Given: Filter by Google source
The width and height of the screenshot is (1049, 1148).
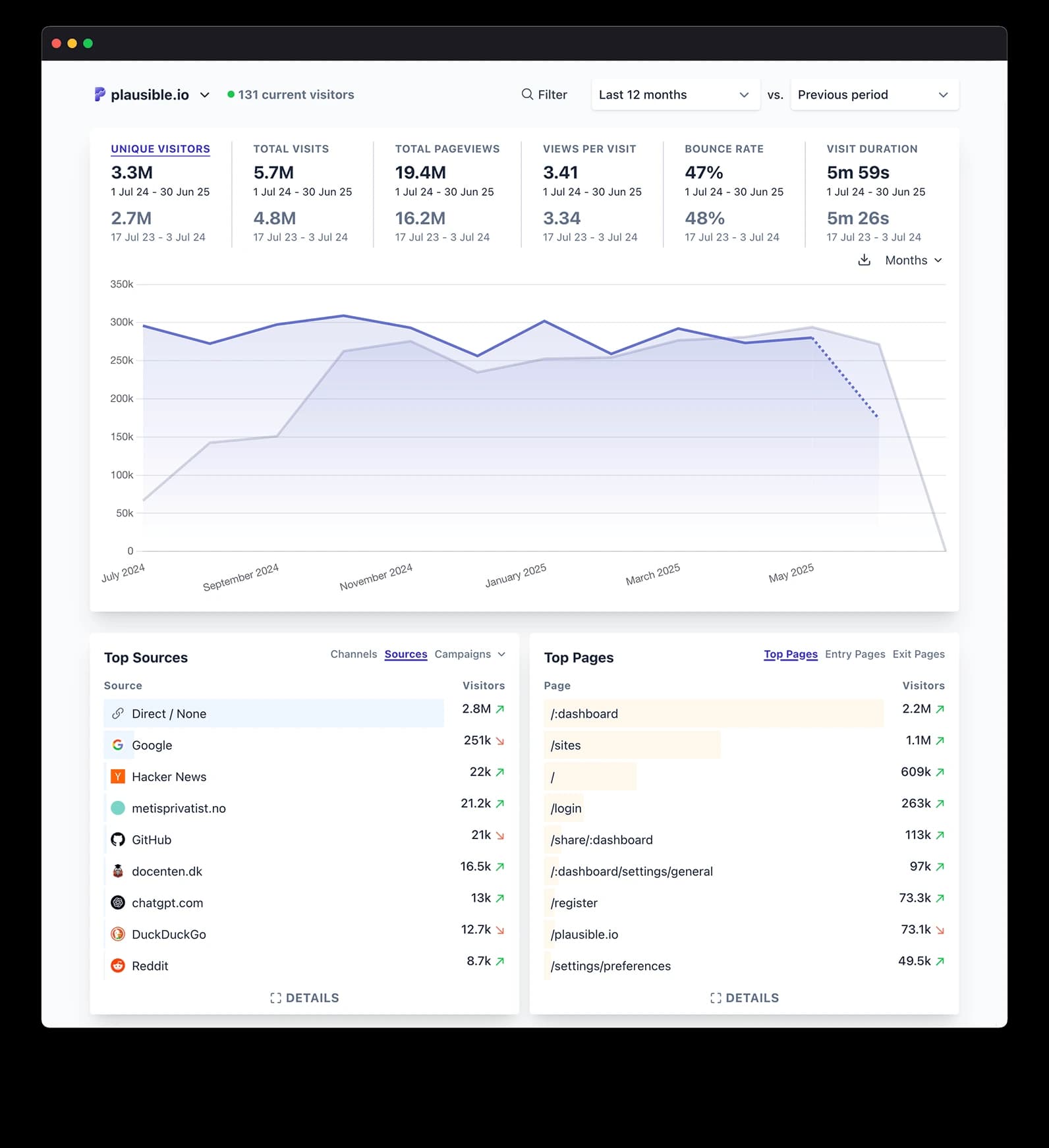Looking at the screenshot, I should pos(152,745).
